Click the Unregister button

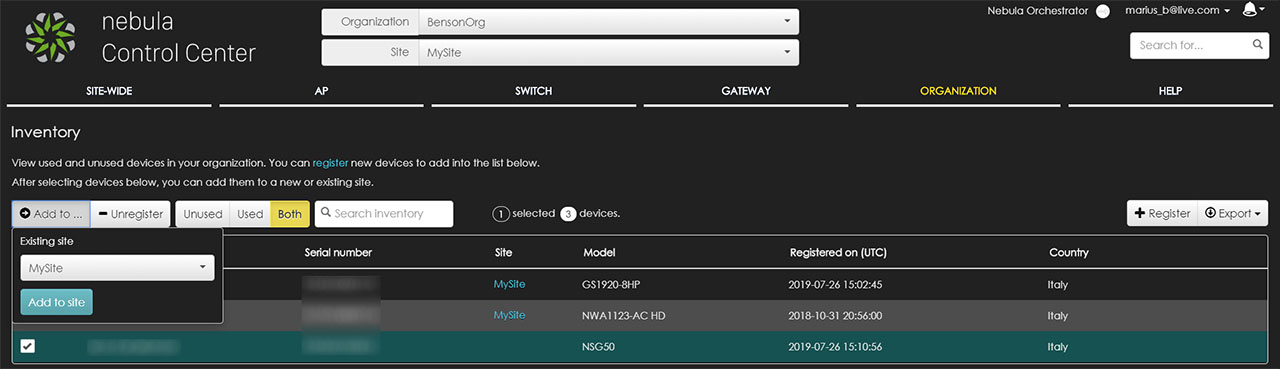click(131, 214)
